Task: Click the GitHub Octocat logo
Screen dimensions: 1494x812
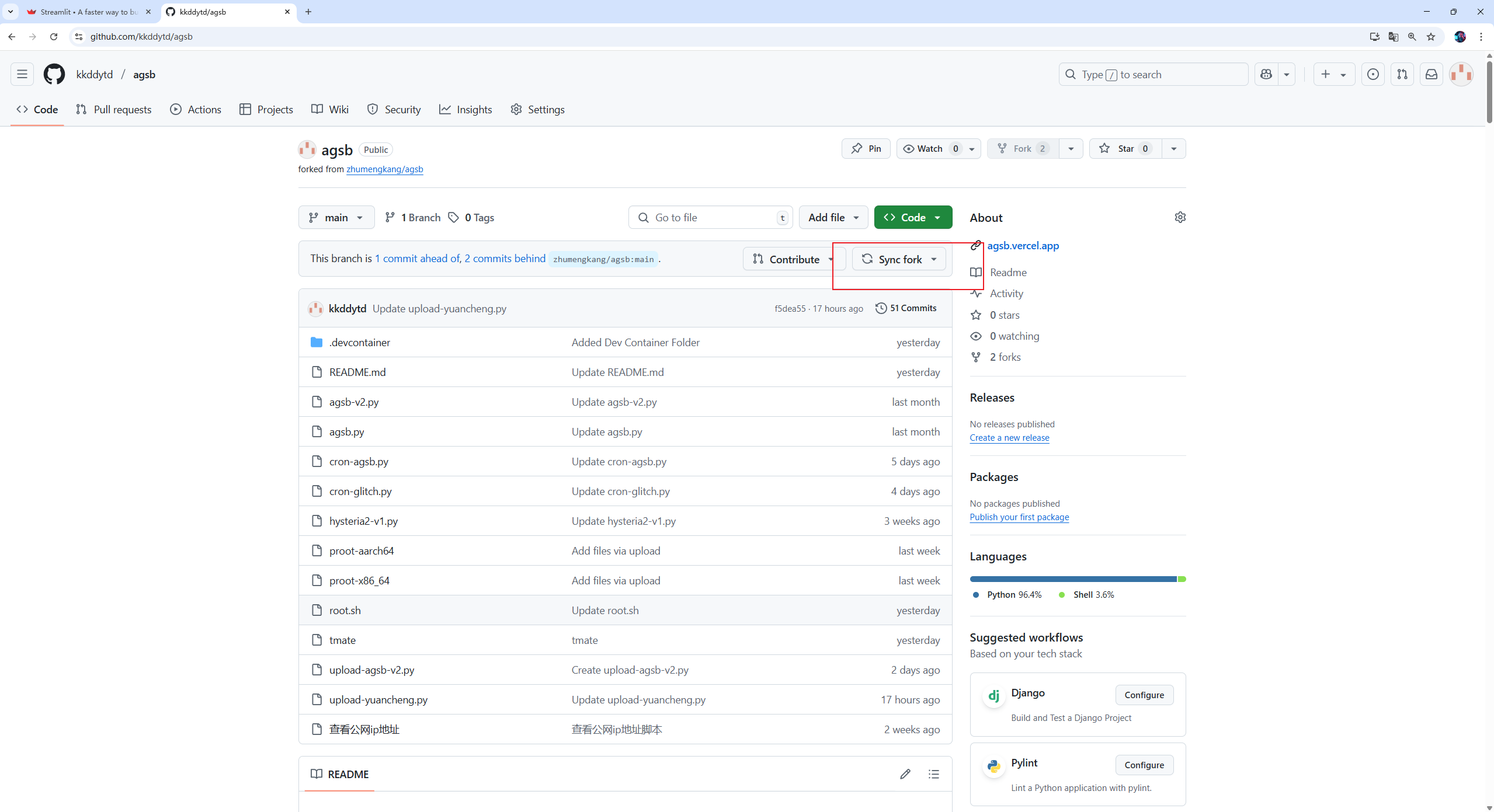Action: coord(54,74)
